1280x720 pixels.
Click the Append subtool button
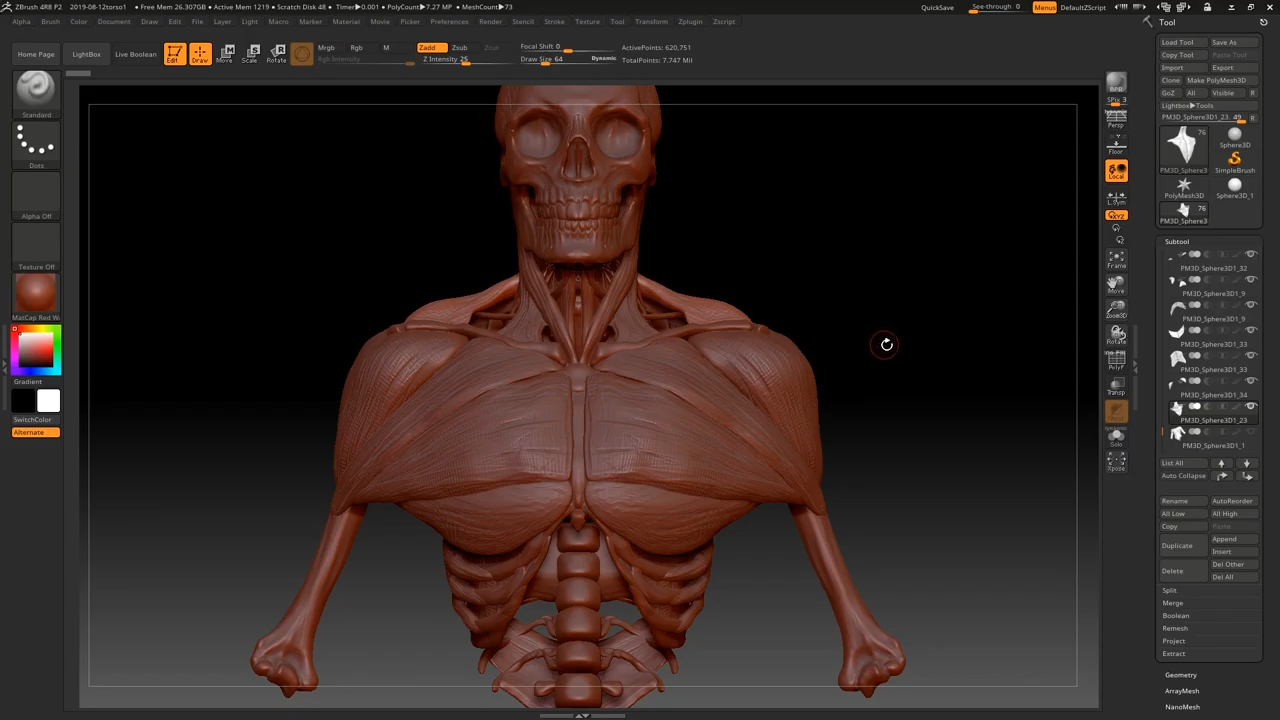(1234, 539)
